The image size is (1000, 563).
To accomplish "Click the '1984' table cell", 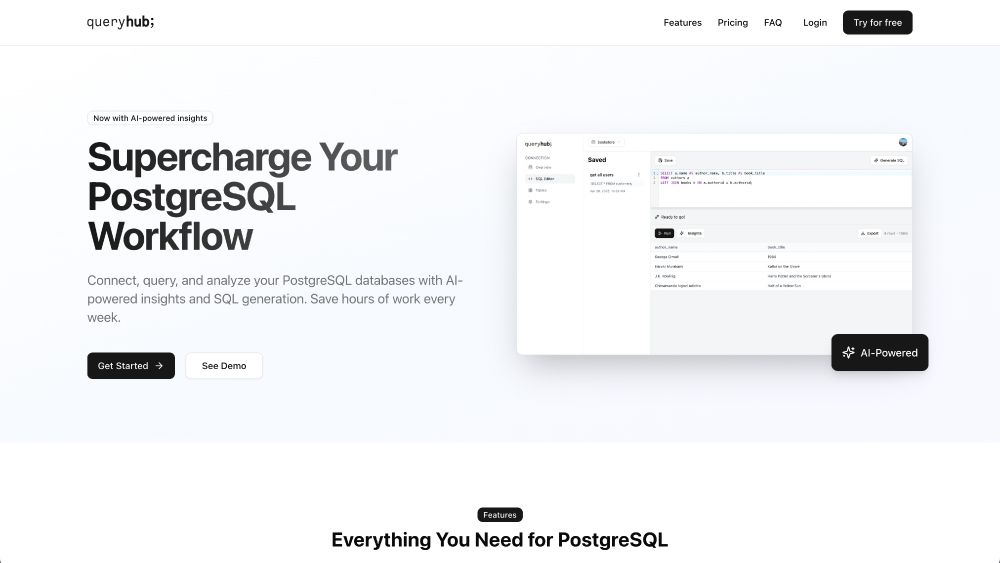I will 772,257.
